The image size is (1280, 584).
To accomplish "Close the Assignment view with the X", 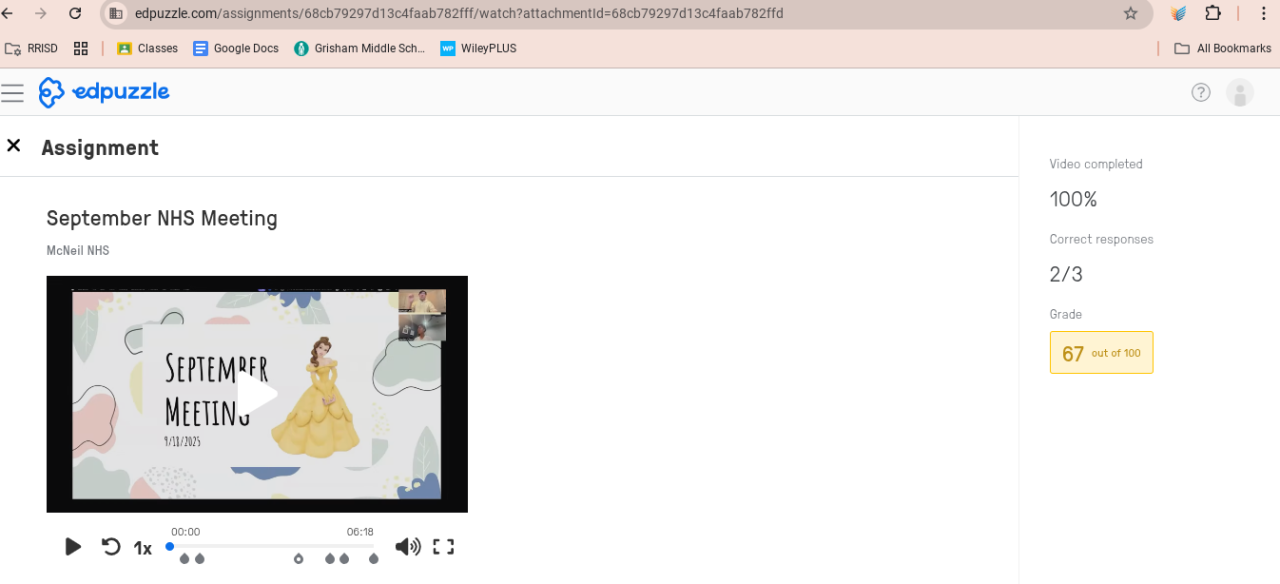I will [x=14, y=146].
